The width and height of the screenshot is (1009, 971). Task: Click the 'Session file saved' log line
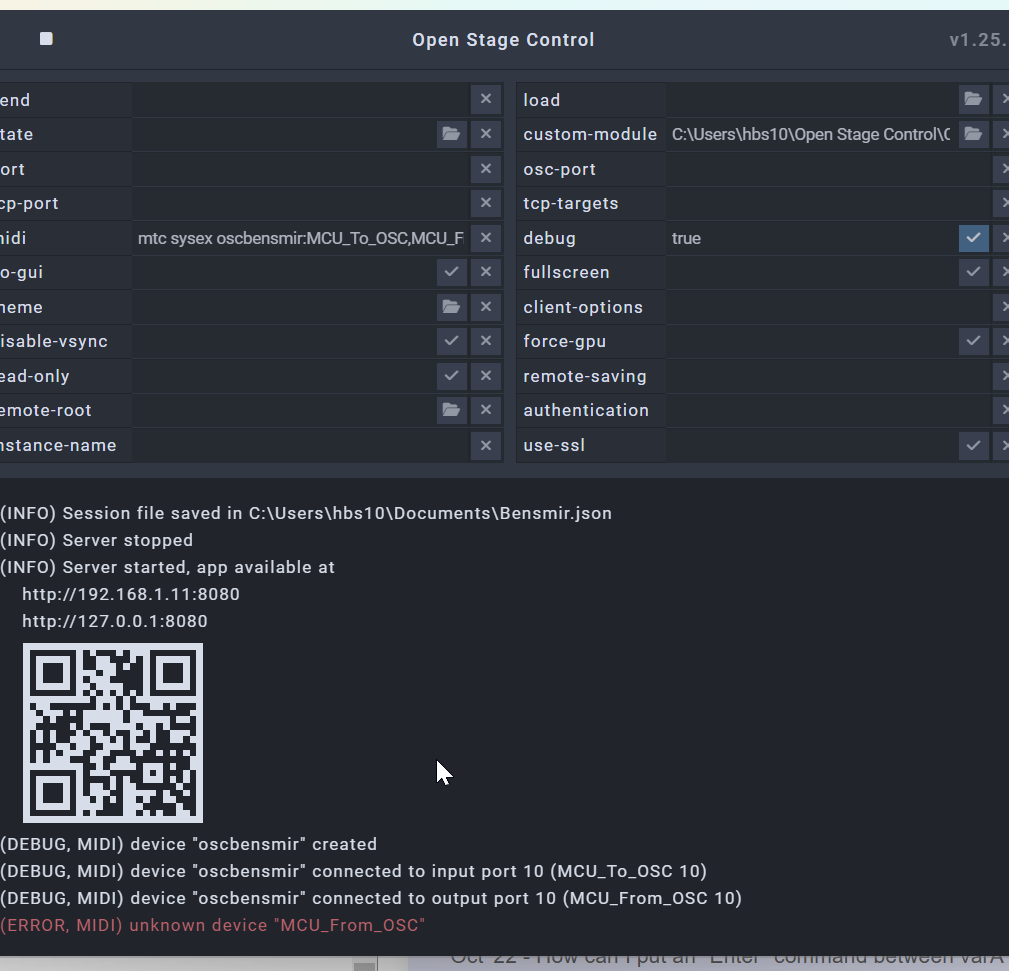click(x=306, y=513)
